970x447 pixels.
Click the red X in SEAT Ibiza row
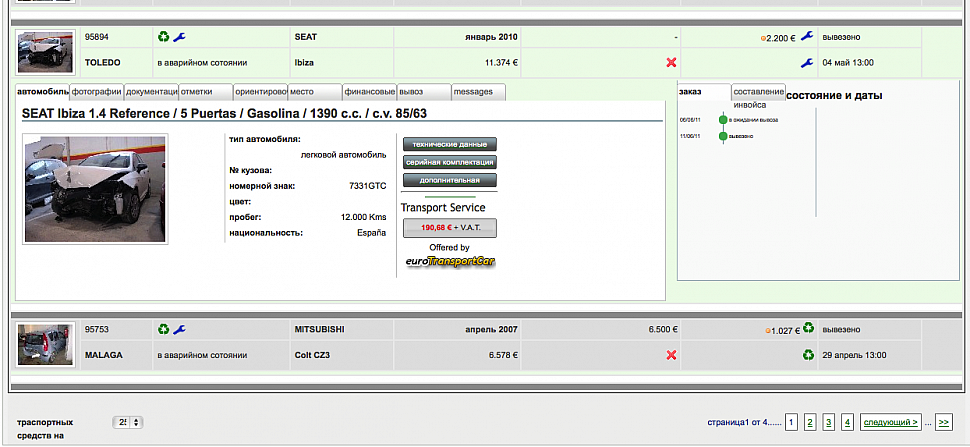point(671,62)
